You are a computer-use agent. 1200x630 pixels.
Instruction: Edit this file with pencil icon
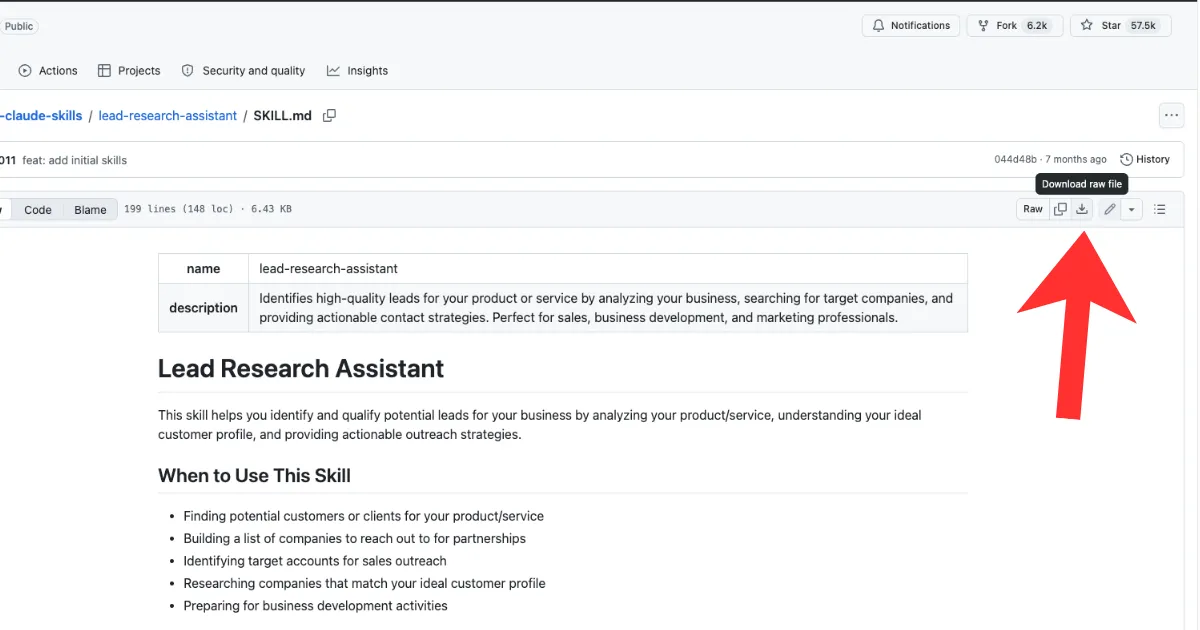click(x=1109, y=209)
